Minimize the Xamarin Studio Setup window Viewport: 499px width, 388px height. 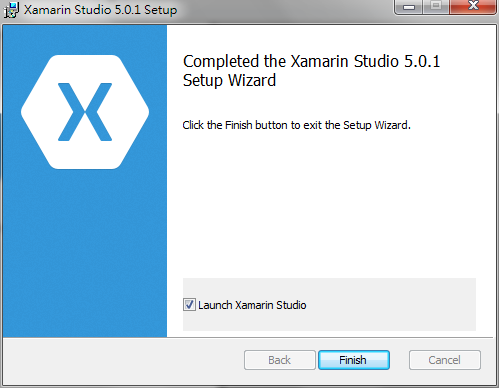(x=409, y=6)
